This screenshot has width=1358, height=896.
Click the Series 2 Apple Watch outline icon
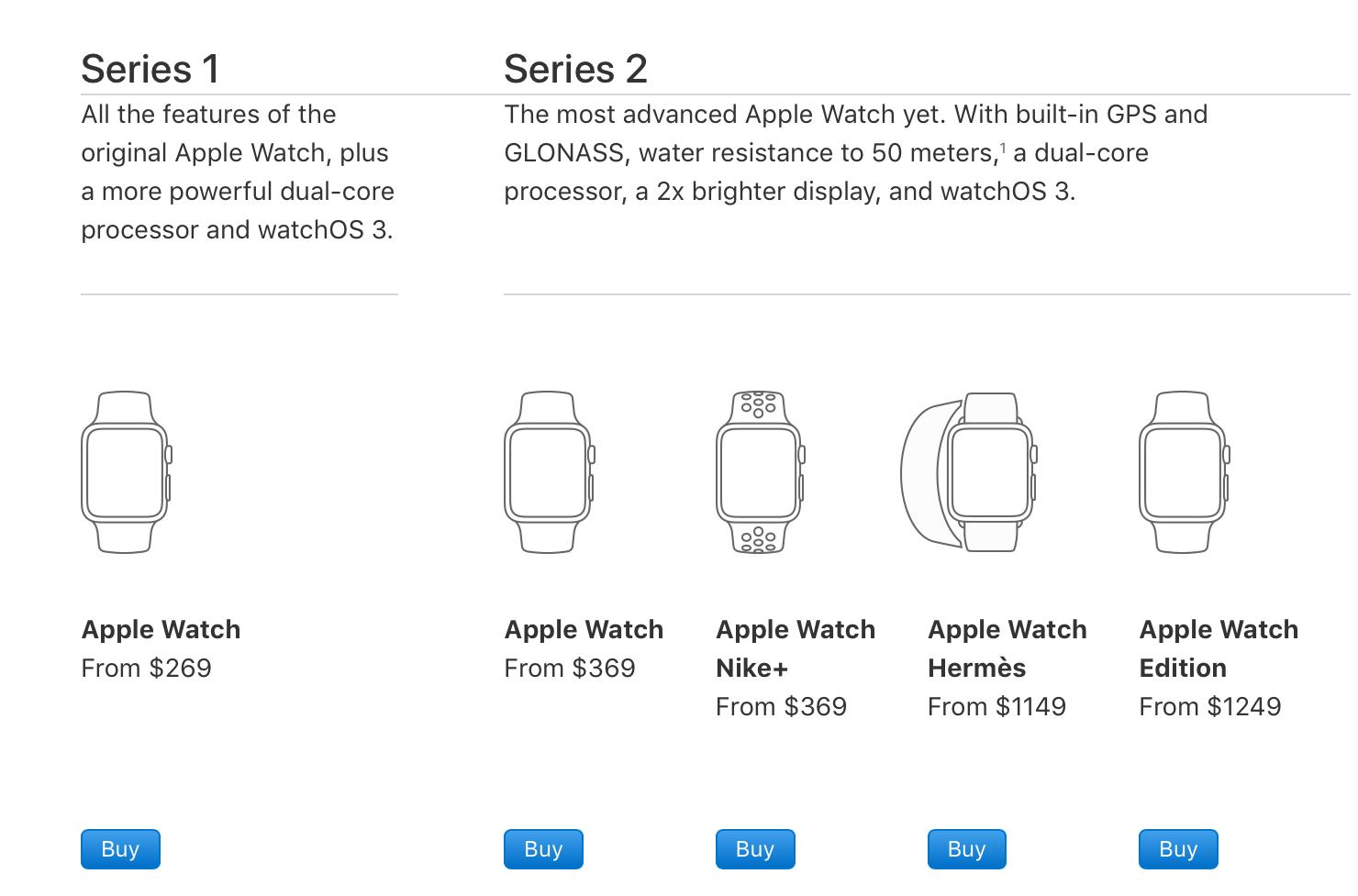tap(549, 472)
